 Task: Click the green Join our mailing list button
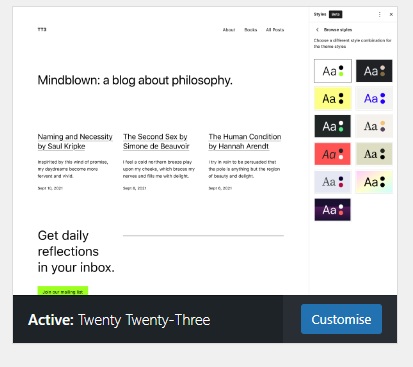pos(63,291)
